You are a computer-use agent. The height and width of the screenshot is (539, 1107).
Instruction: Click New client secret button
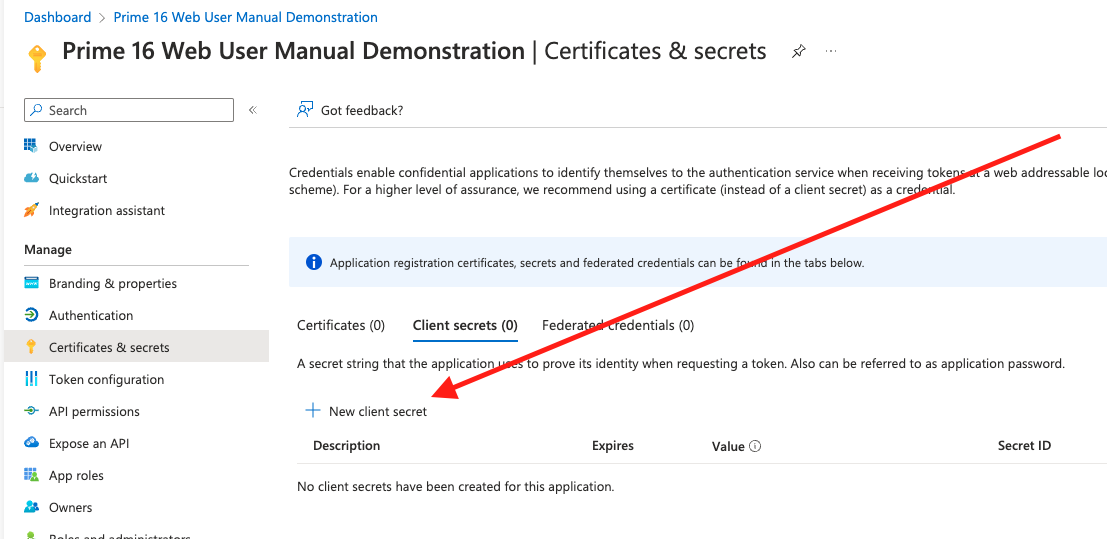[x=366, y=411]
